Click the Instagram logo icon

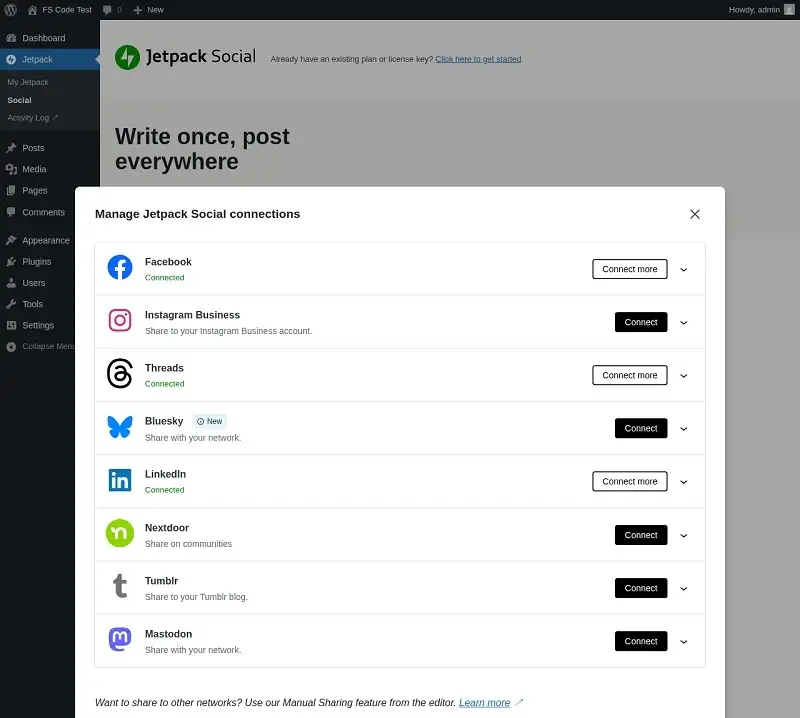point(120,320)
